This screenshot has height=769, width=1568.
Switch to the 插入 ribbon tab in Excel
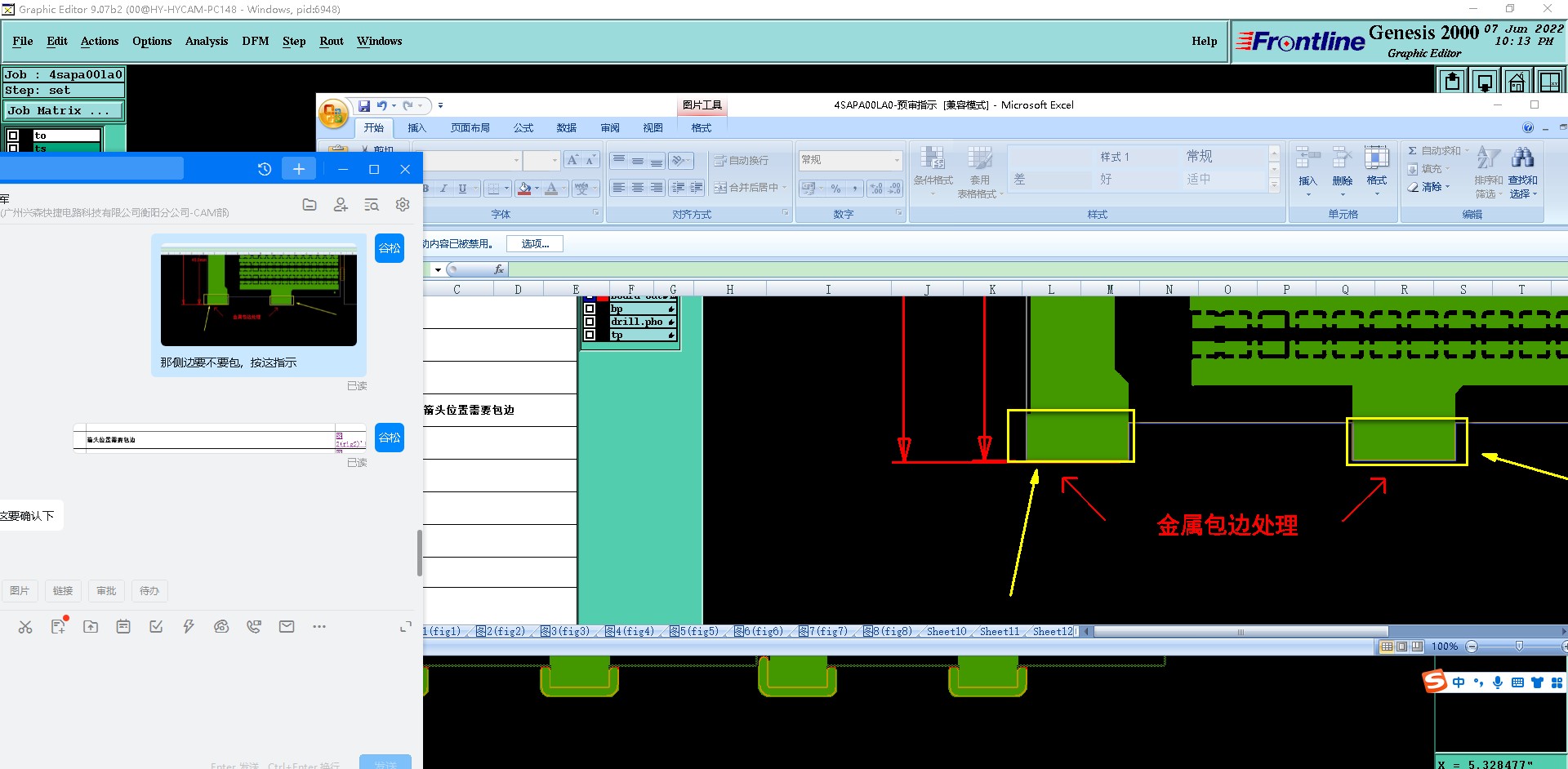416,128
